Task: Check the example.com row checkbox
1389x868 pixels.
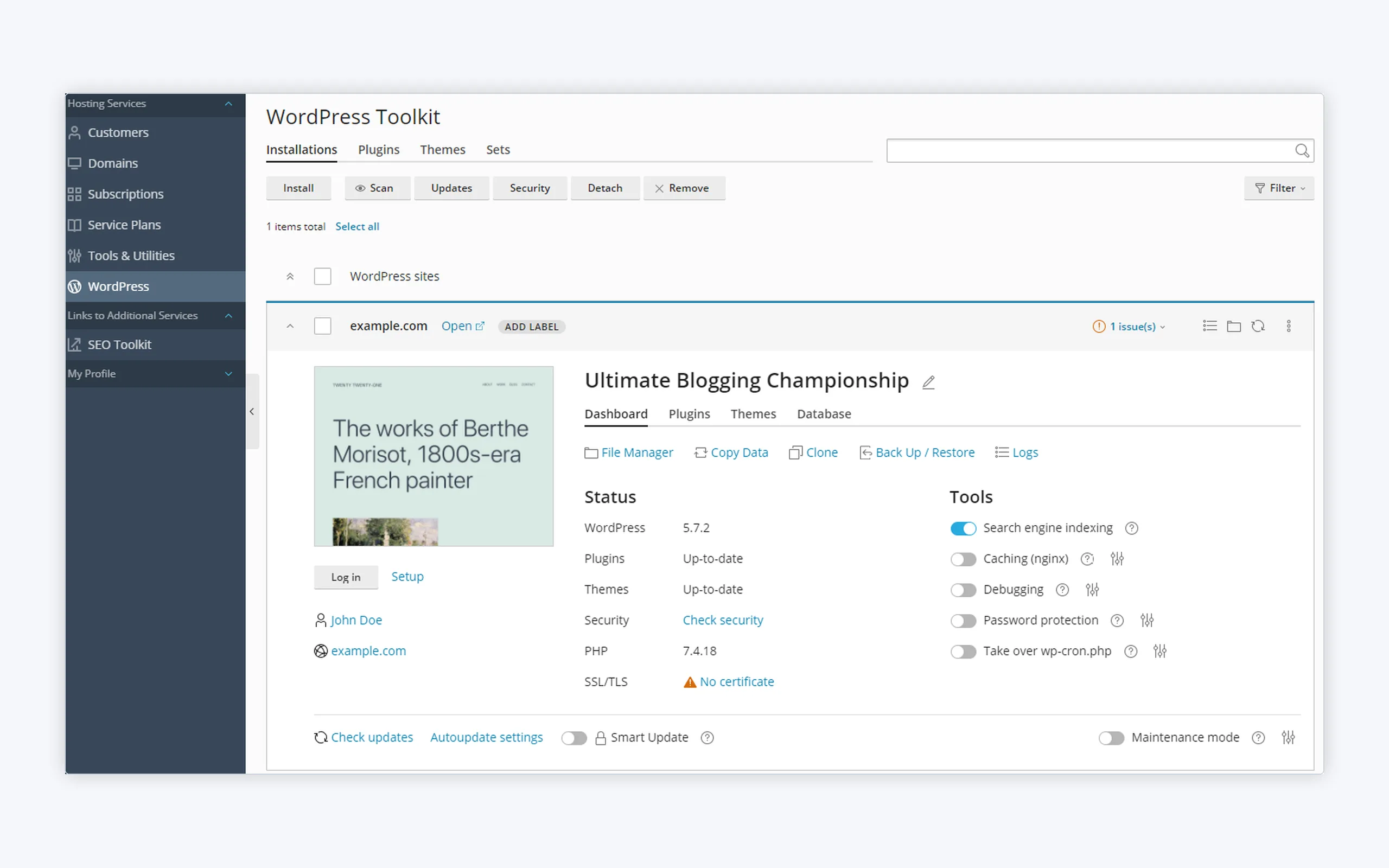Action: (323, 326)
